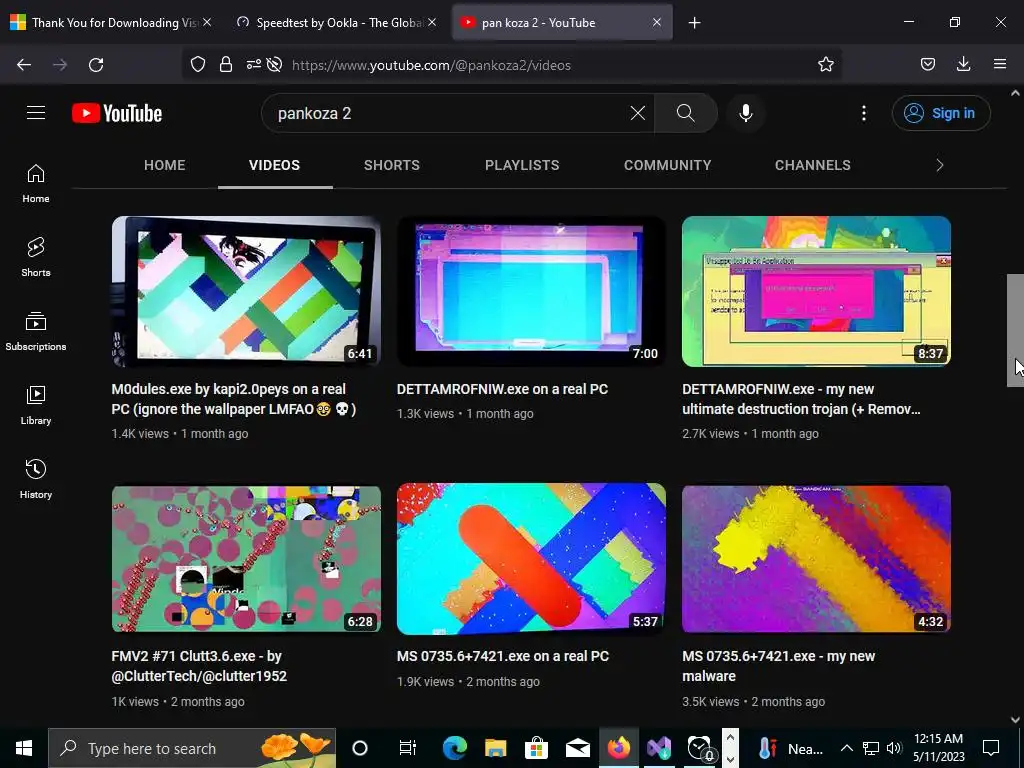
Task: Open the M0dules.exe video thumbnail
Action: [246, 291]
